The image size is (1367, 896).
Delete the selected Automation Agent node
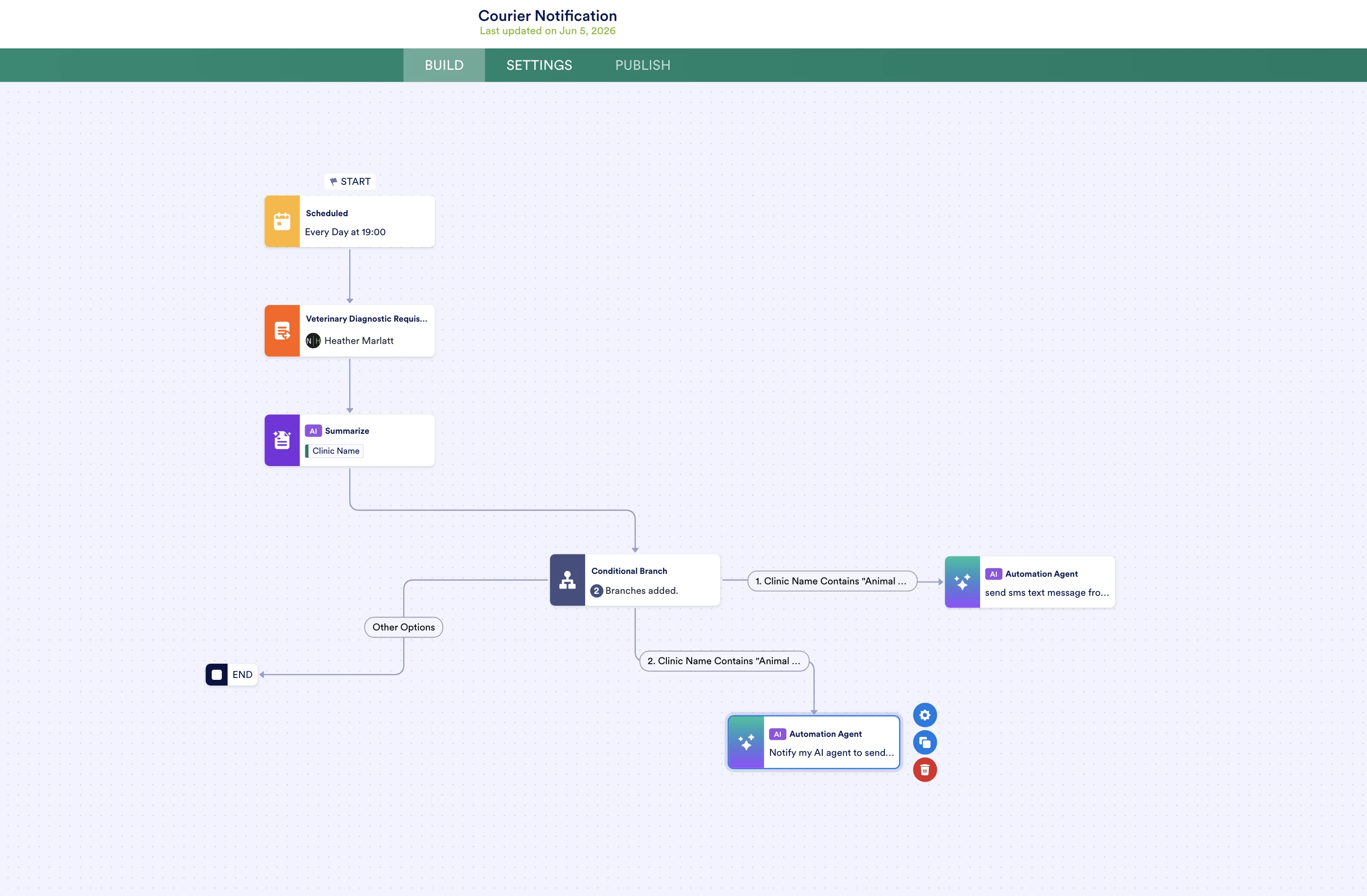point(925,770)
